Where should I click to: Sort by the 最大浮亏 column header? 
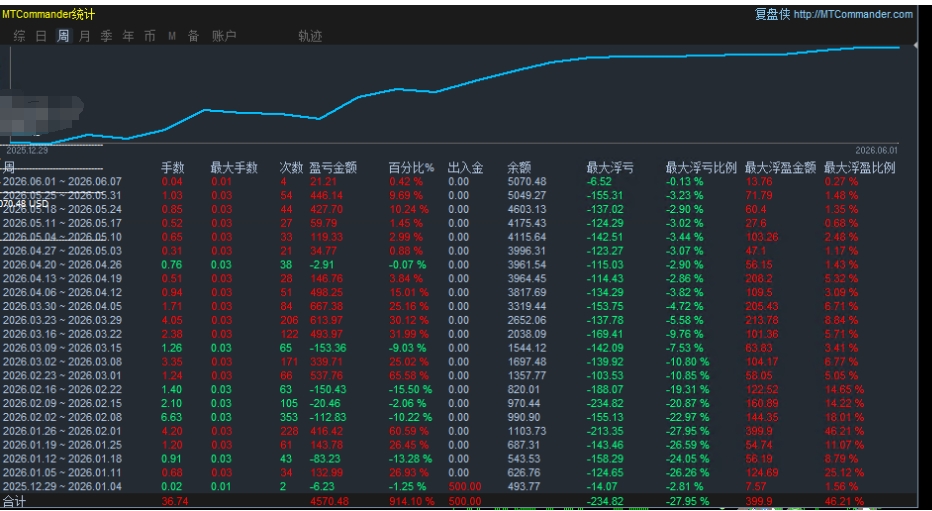pos(610,168)
